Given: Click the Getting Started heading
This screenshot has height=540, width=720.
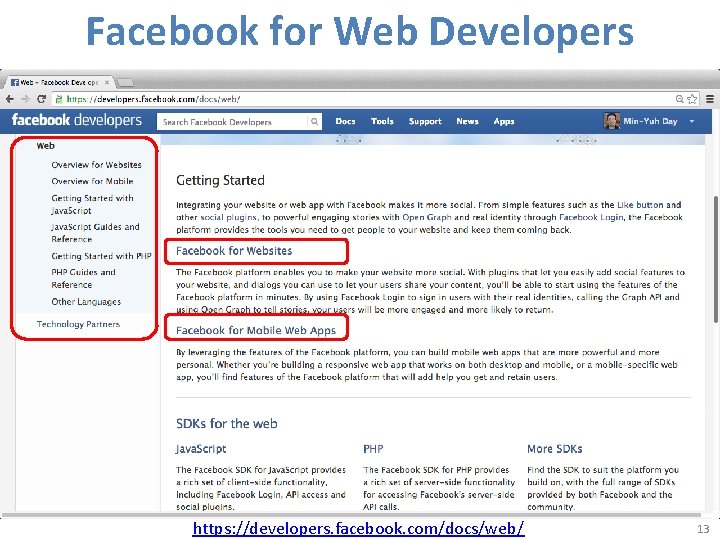Looking at the screenshot, I should [x=220, y=180].
